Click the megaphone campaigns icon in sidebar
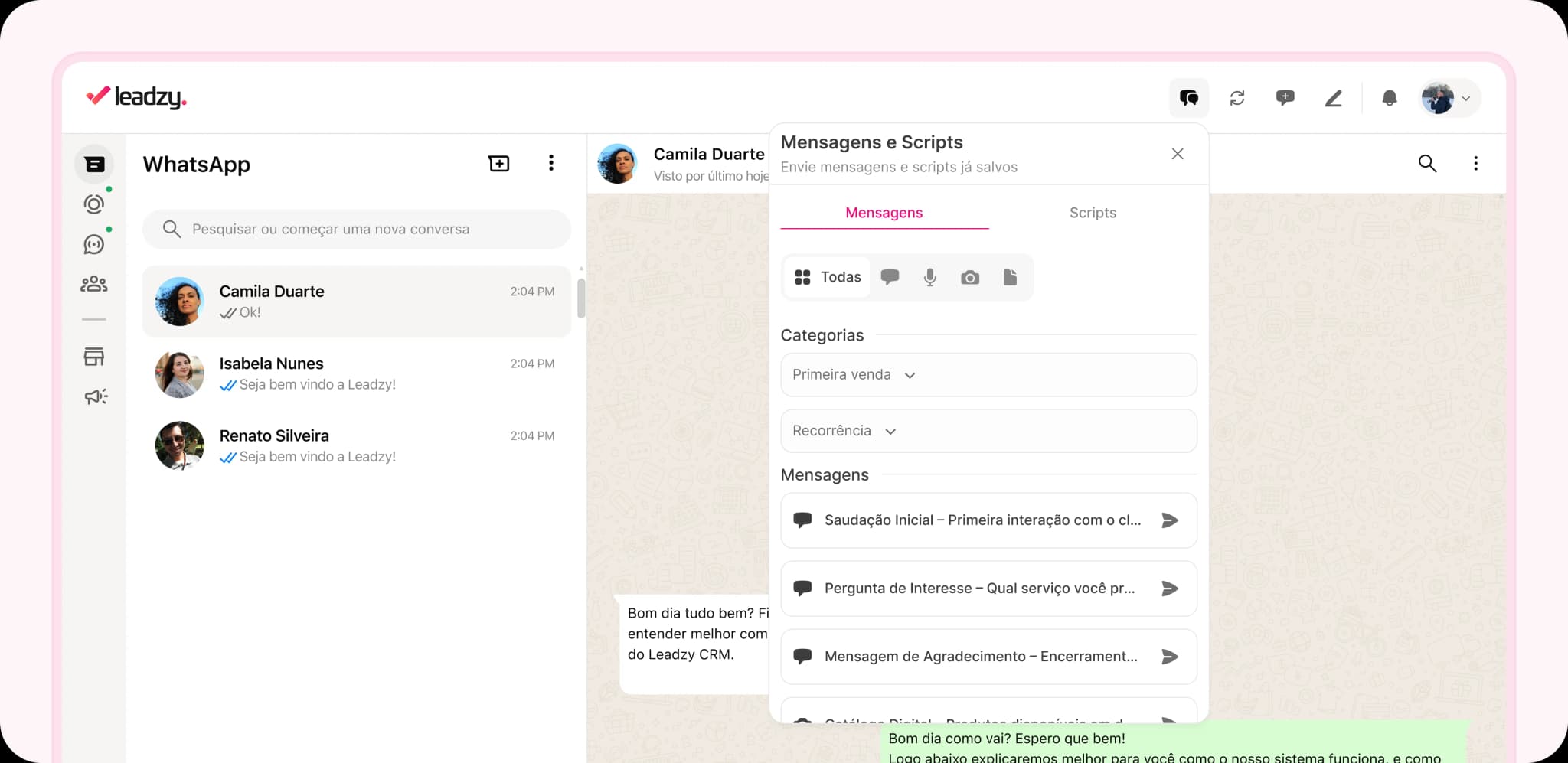Image resolution: width=1568 pixels, height=763 pixels. point(93,397)
